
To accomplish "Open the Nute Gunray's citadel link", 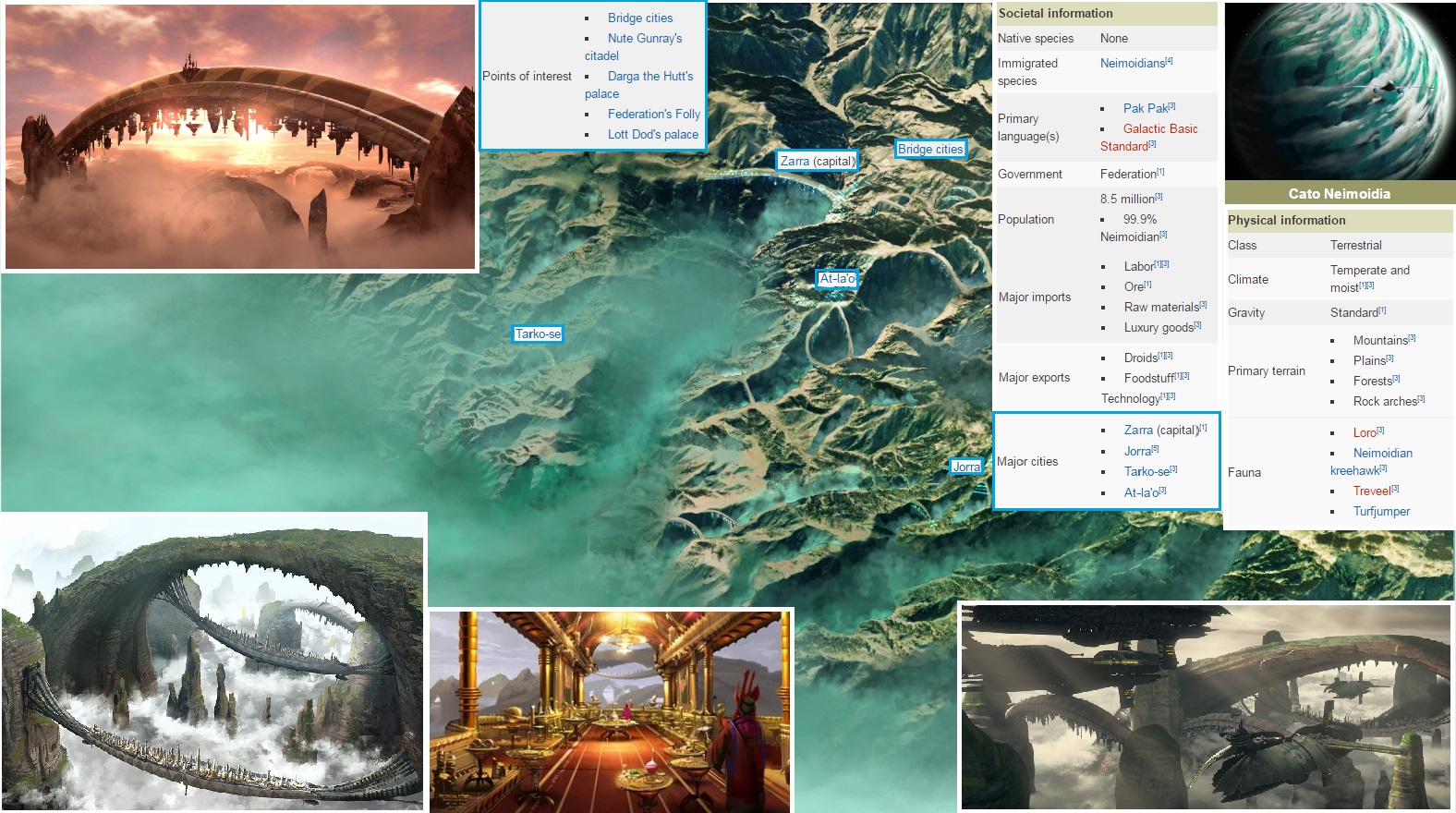I will click(644, 39).
